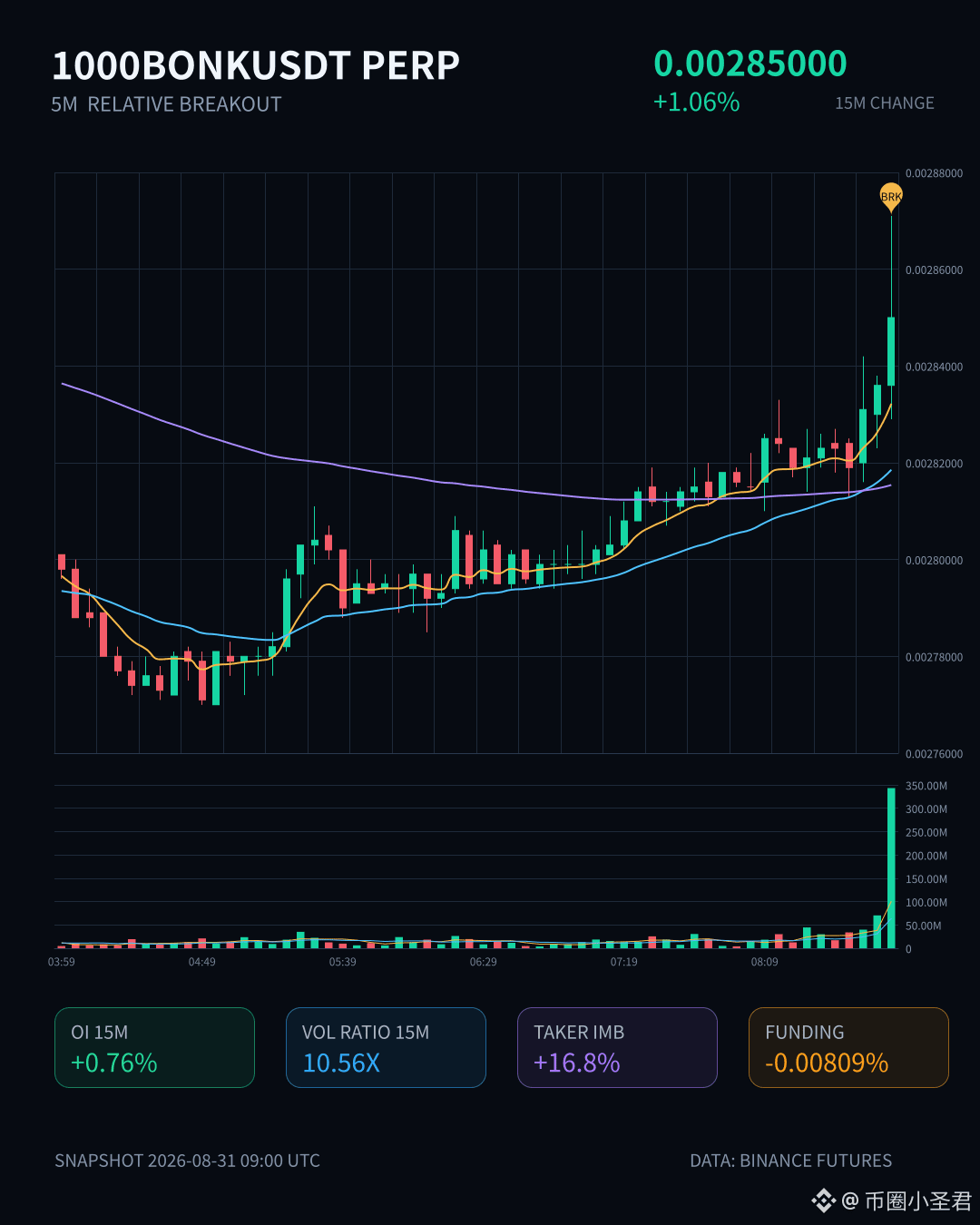
Task: Click the 0.00286000 price axis label
Action: click(x=934, y=270)
